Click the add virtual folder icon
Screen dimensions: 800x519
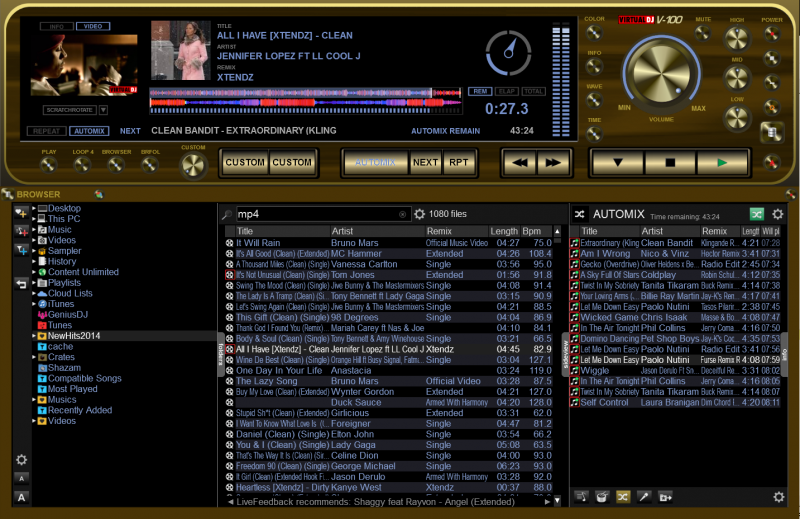(21, 231)
